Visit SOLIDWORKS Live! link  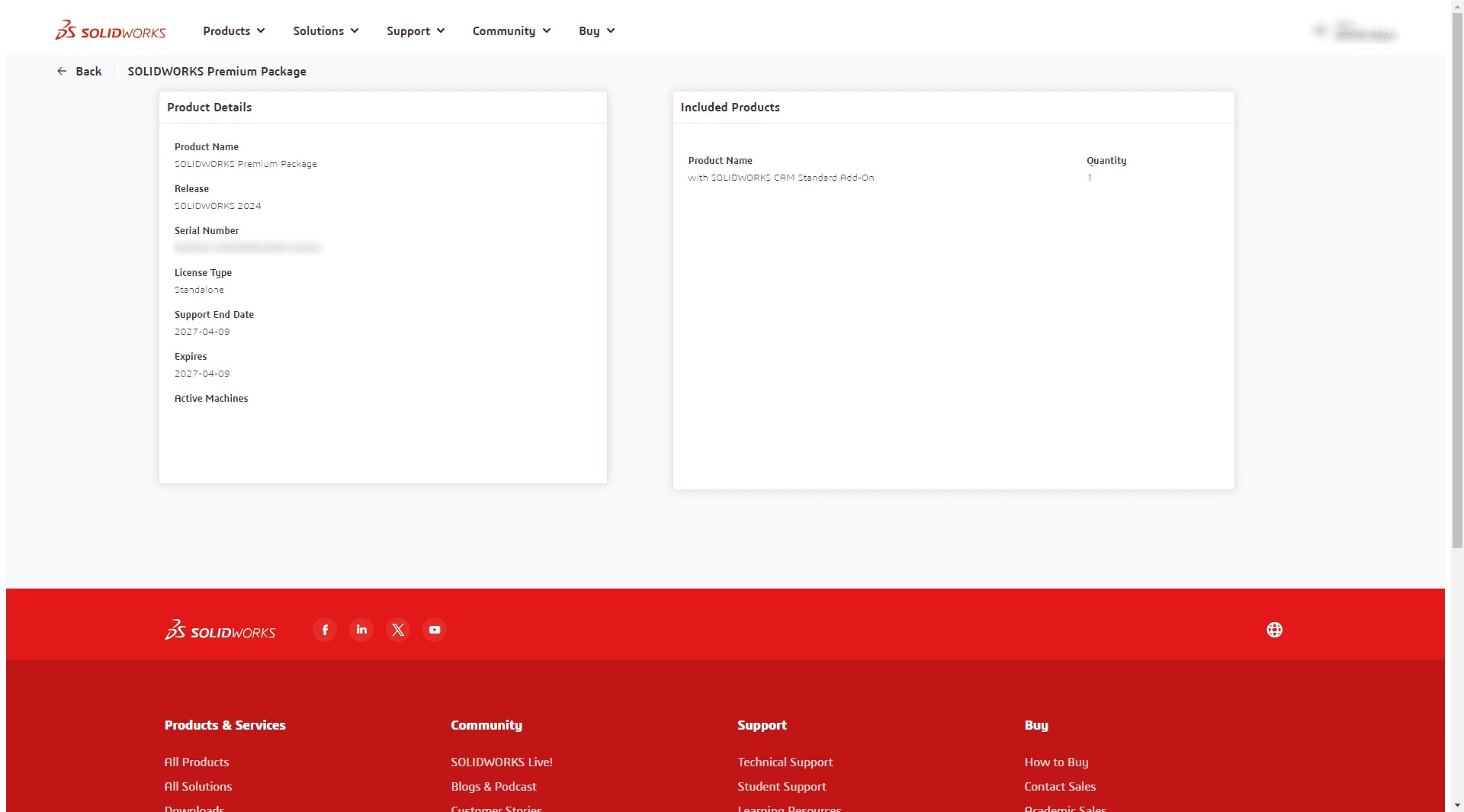click(x=502, y=762)
